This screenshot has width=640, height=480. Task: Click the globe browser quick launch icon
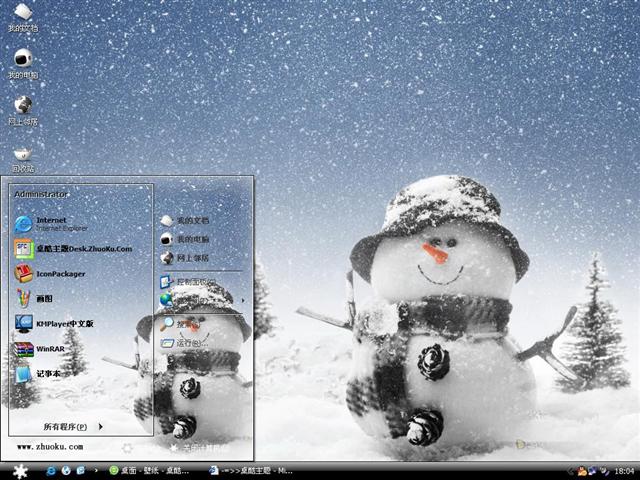(66, 471)
